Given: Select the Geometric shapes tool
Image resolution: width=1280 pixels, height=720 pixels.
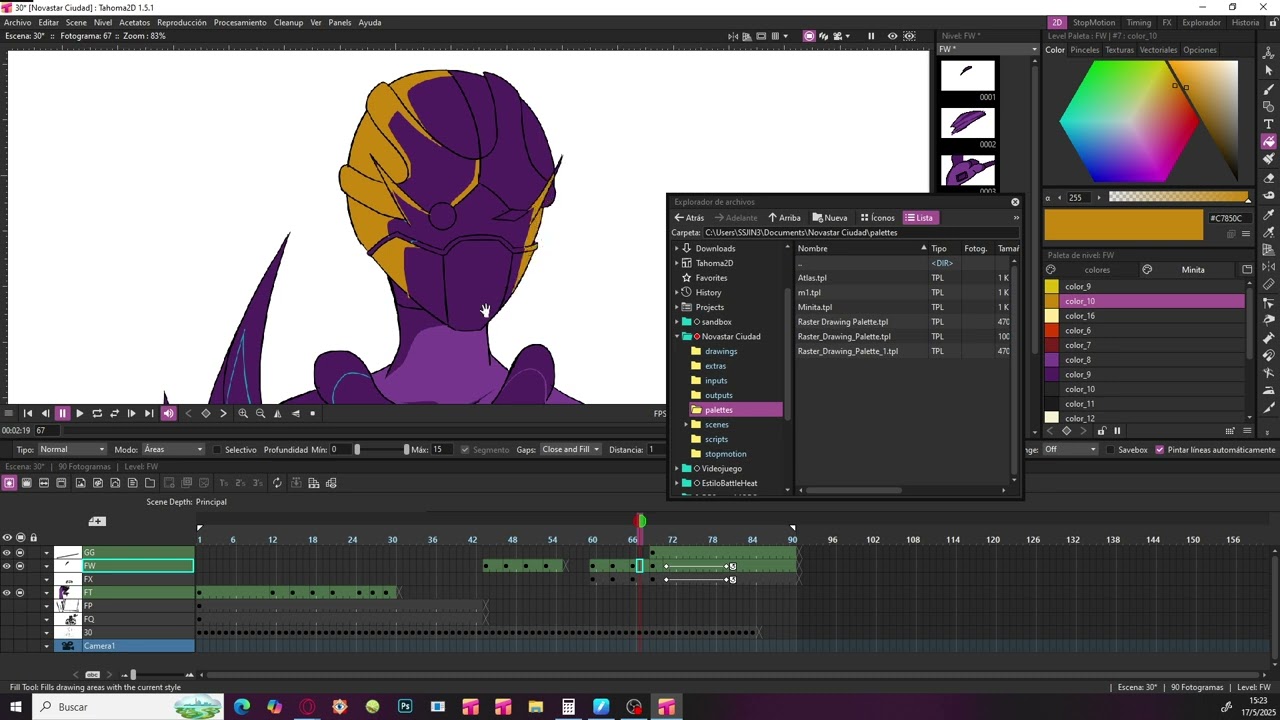Looking at the screenshot, I should (1269, 106).
